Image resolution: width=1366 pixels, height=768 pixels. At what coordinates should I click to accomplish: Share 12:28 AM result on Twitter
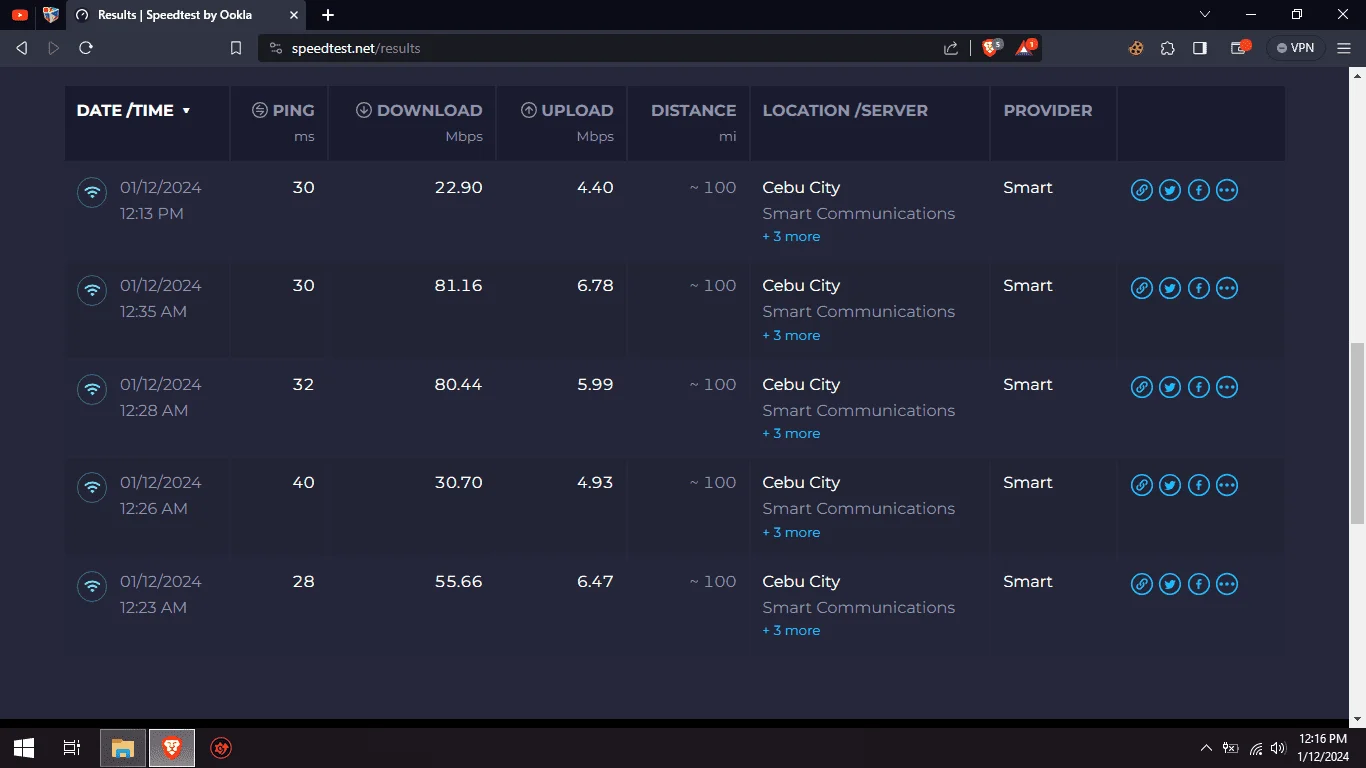pyautogui.click(x=1170, y=387)
